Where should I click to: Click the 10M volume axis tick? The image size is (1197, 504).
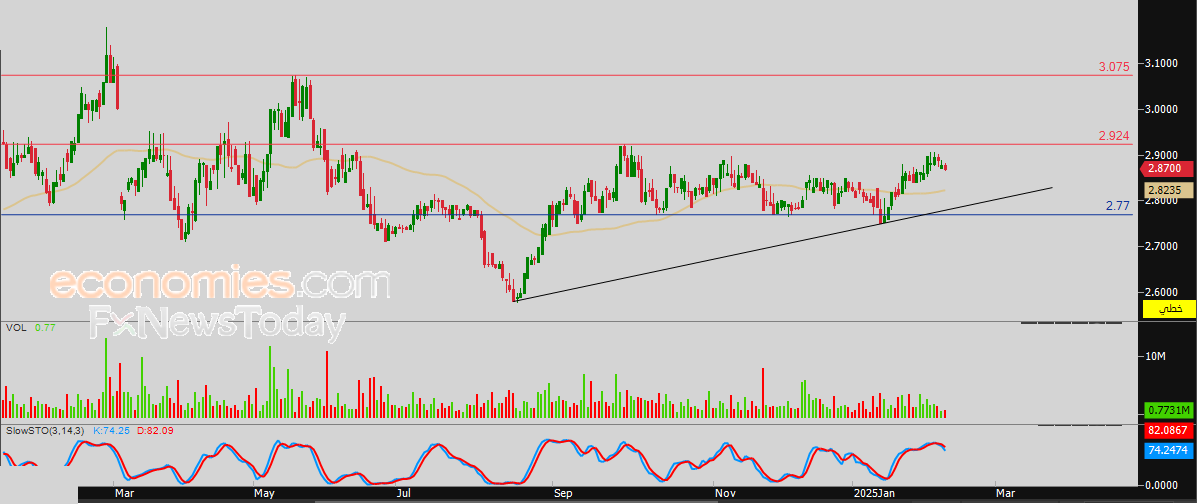1156,357
